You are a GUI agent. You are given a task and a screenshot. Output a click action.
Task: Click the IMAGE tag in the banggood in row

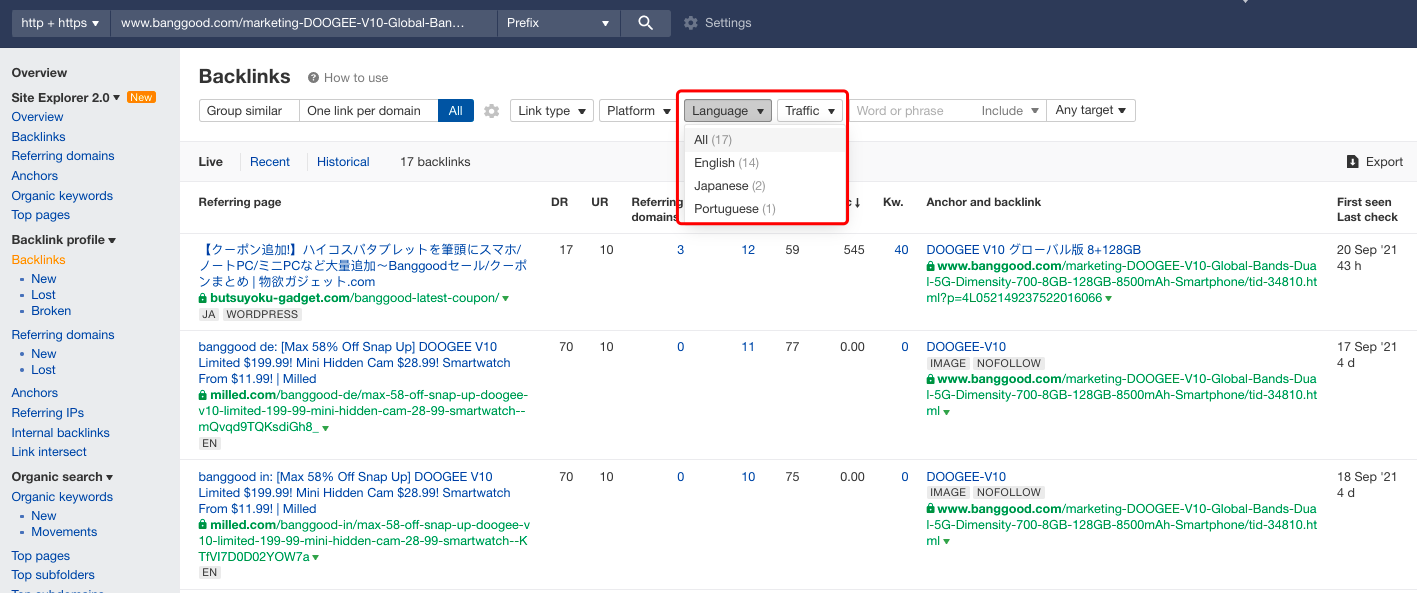point(949,492)
